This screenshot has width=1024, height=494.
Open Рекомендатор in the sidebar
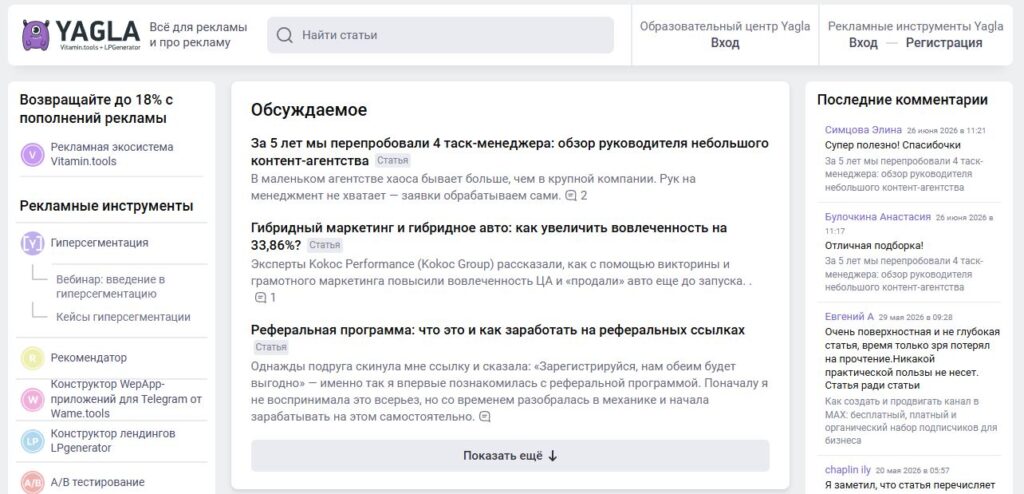click(x=89, y=358)
